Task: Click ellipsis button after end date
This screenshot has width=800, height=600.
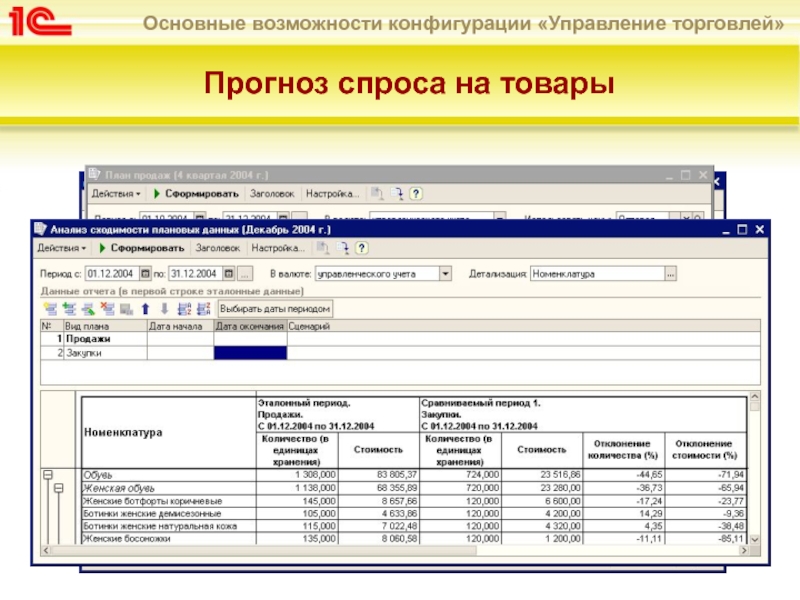Action: coord(247,272)
